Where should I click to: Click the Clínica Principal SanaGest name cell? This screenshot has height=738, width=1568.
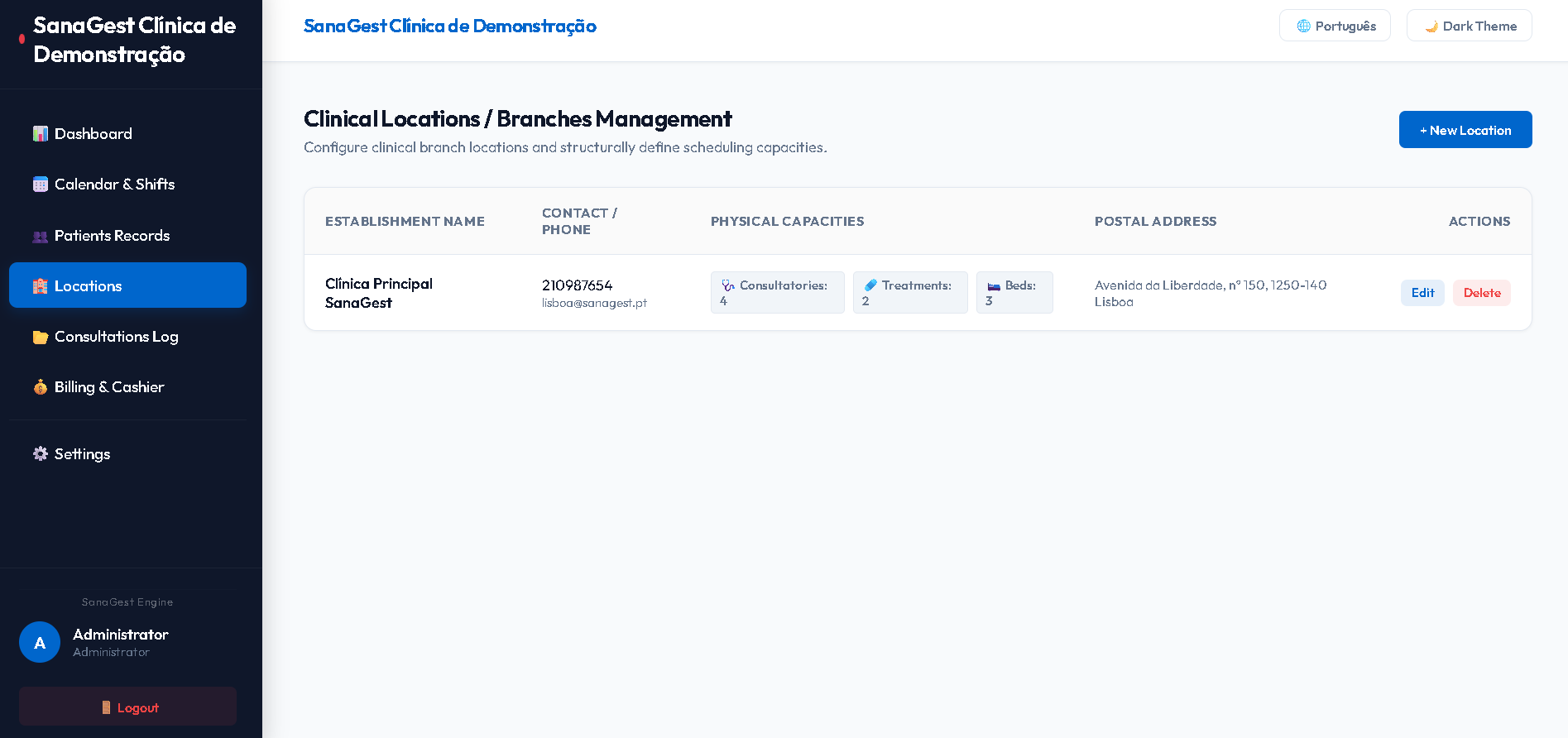[x=379, y=293]
